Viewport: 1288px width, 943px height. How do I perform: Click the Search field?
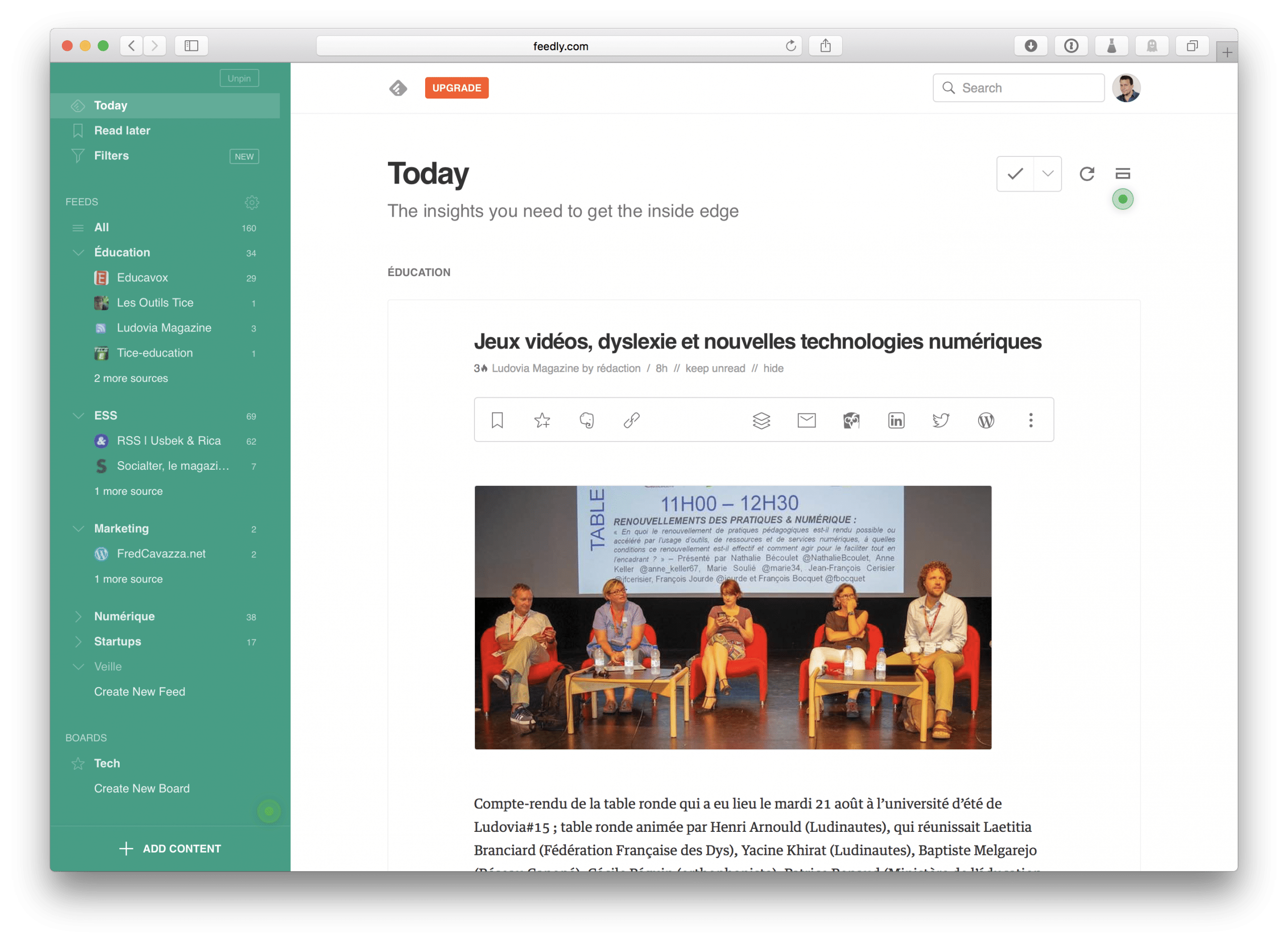(x=1018, y=88)
